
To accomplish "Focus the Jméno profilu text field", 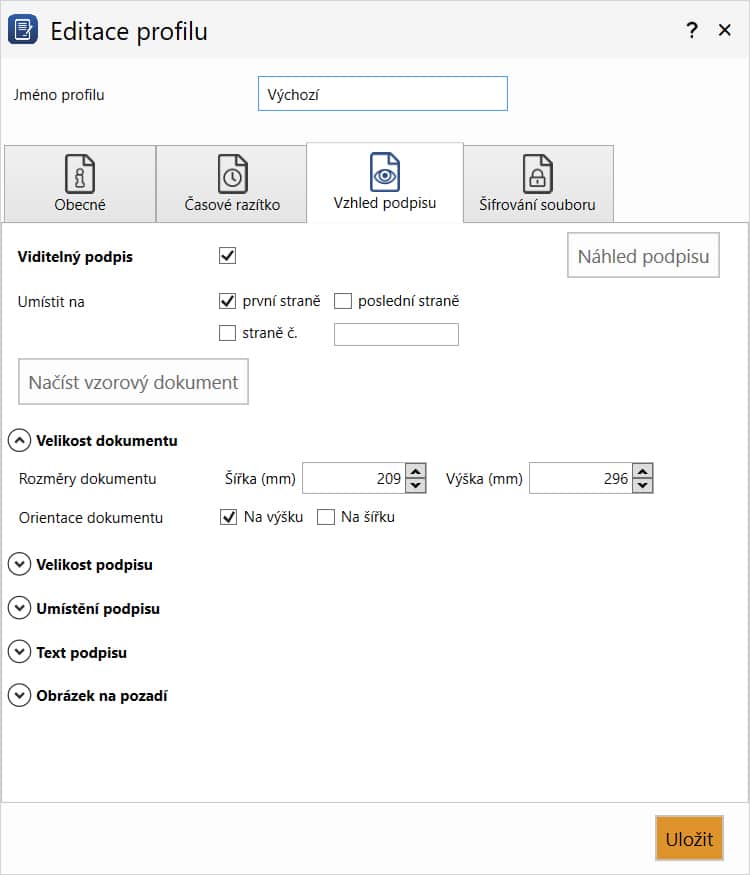I will [x=383, y=94].
